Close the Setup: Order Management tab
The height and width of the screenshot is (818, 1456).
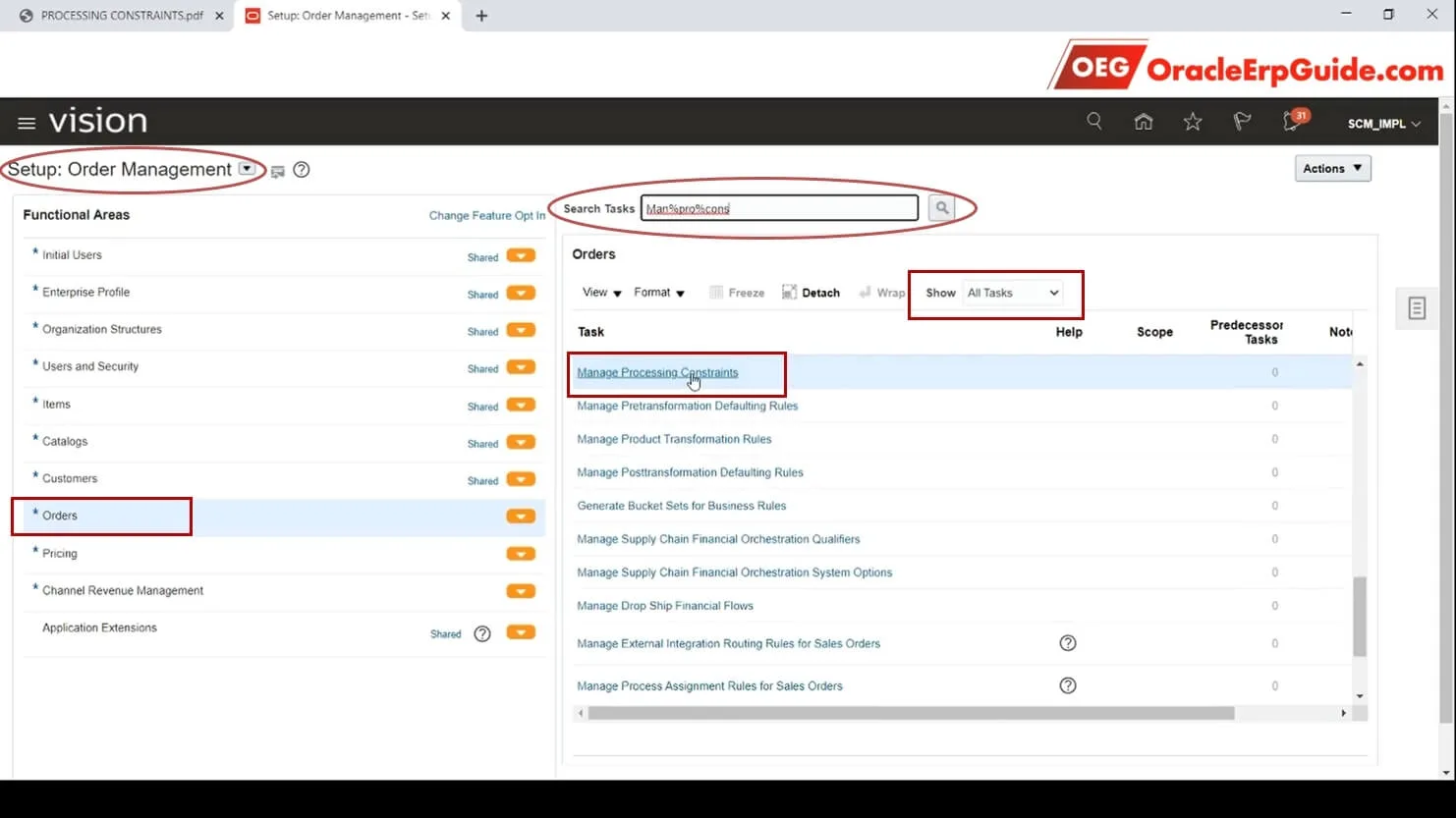point(446,16)
